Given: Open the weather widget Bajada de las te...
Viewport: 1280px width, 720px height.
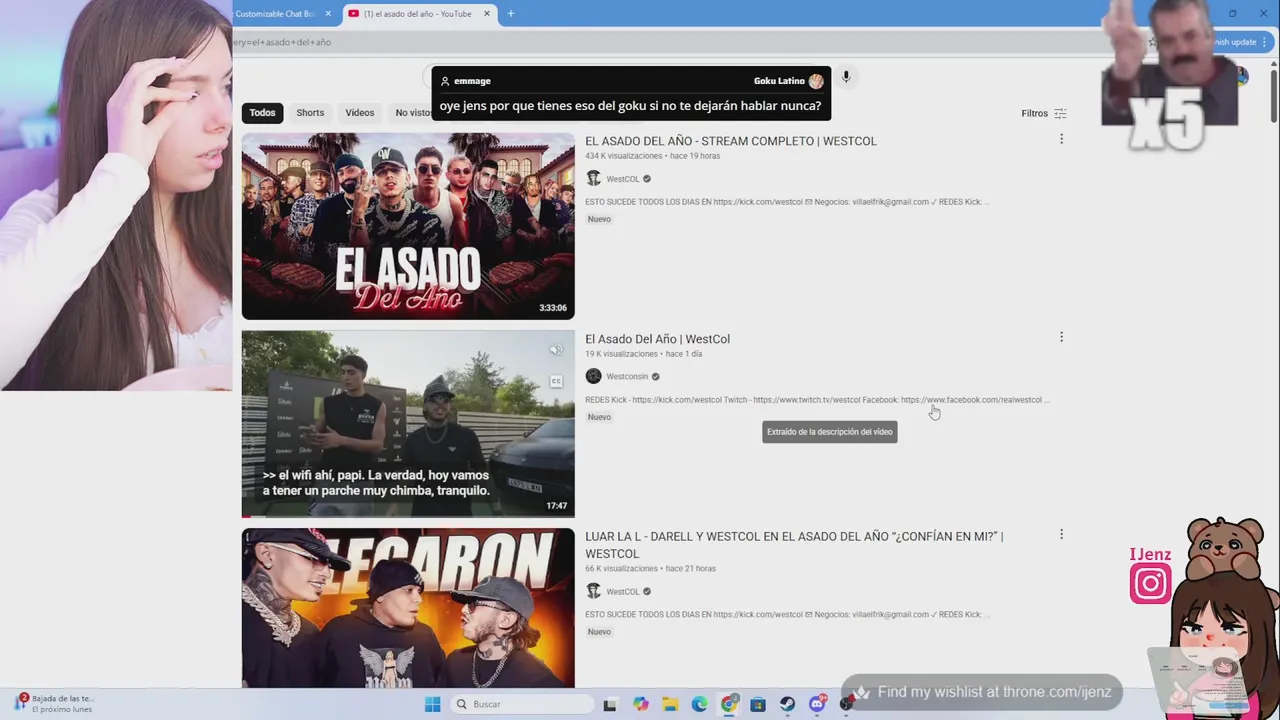Looking at the screenshot, I should pos(55,704).
